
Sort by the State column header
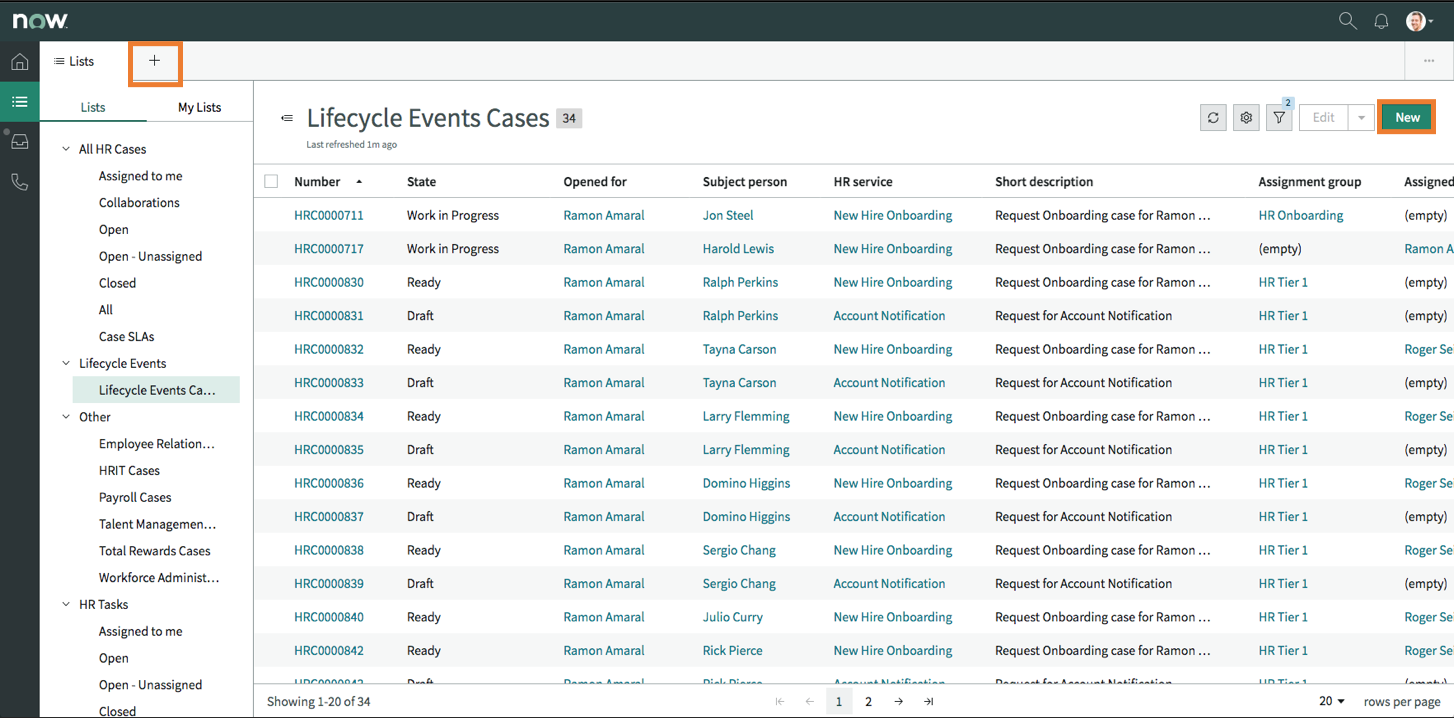pos(421,182)
